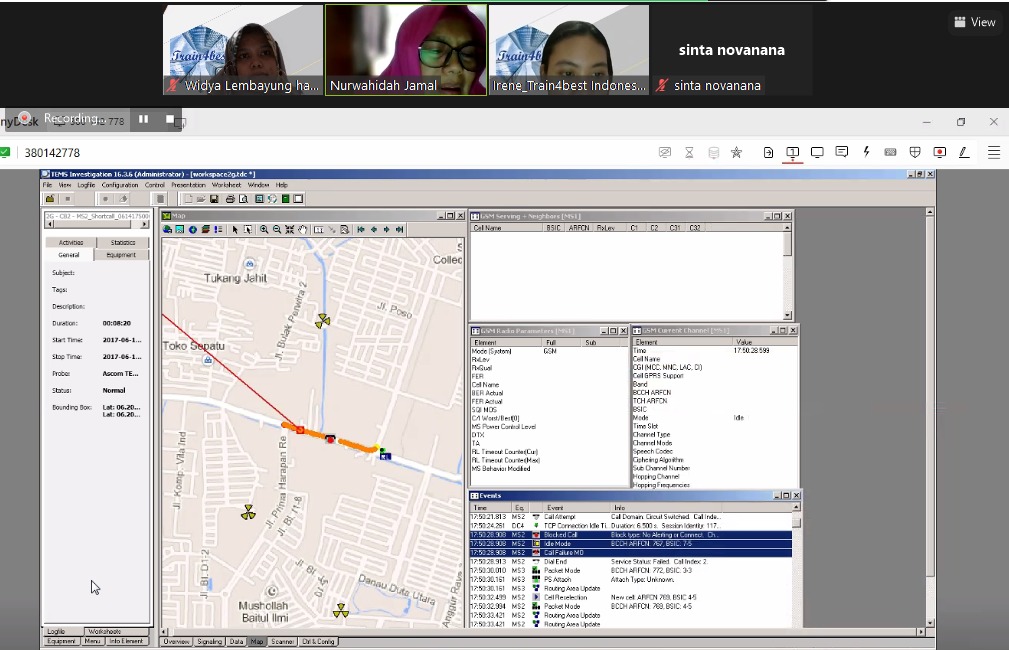Jump to last item in Map toolbar

tap(399, 229)
